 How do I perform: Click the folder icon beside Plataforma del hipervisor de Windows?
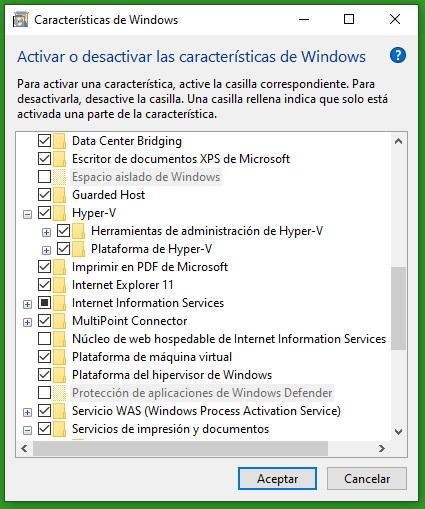click(60, 375)
